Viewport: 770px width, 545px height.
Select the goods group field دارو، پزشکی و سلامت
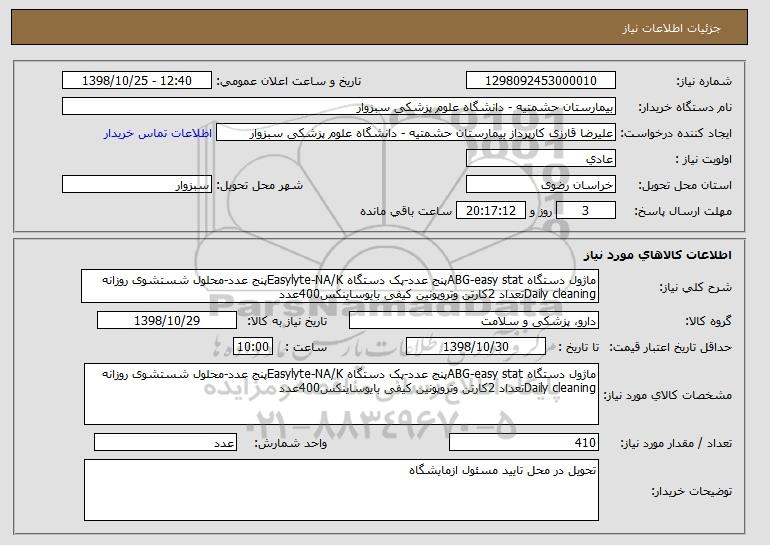coord(474,321)
